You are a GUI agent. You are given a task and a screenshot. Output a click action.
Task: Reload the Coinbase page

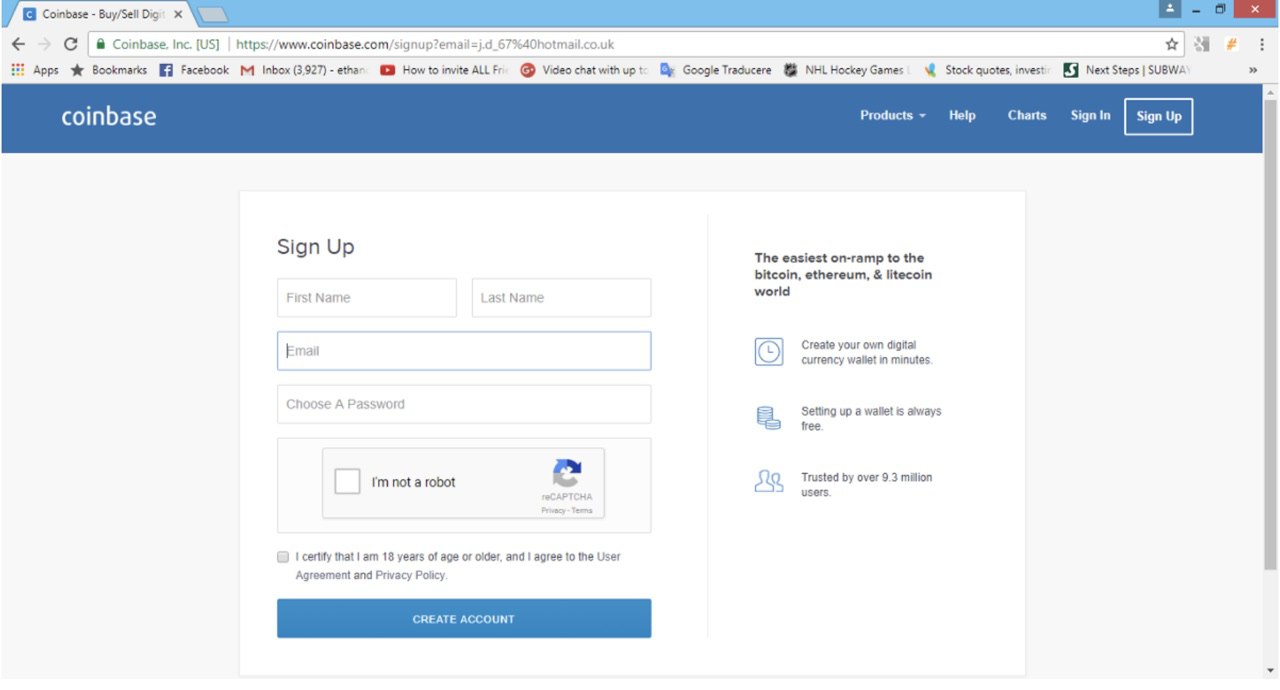pyautogui.click(x=70, y=44)
